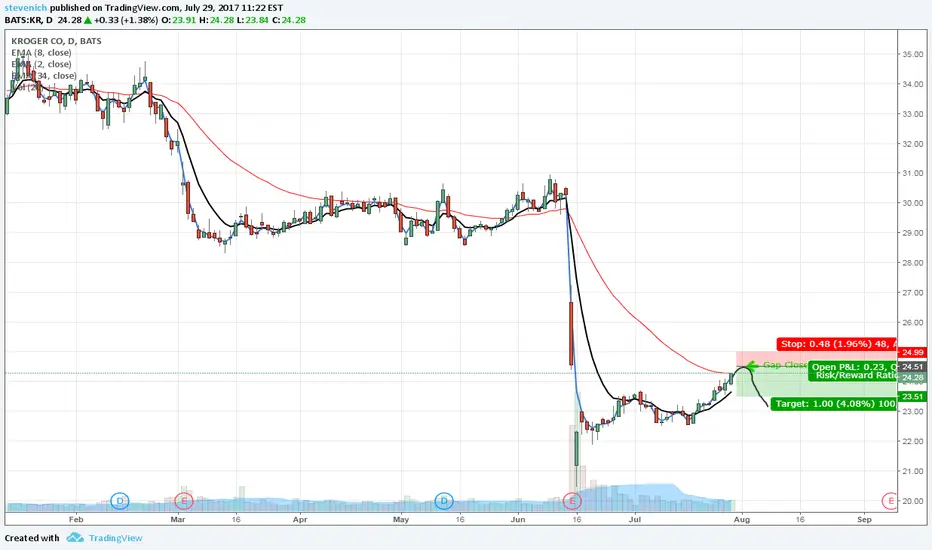Click the Aug date axis label

(x=742, y=519)
